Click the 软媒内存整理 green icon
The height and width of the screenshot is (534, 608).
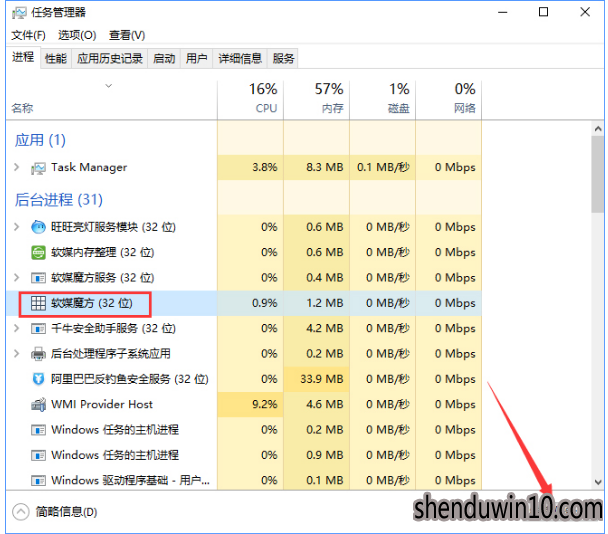tap(38, 252)
